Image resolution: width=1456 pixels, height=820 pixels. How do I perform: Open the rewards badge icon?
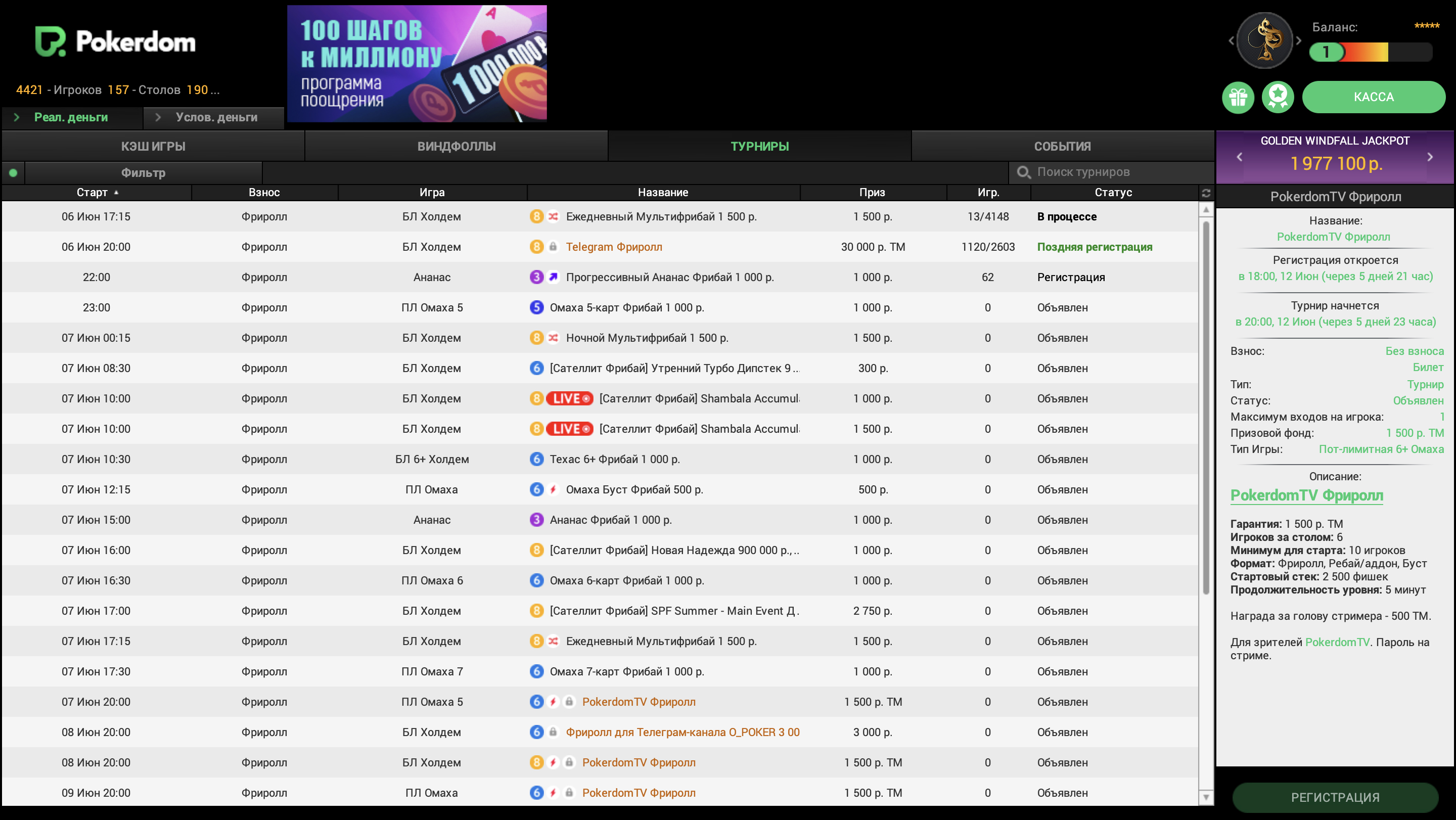tap(1278, 97)
